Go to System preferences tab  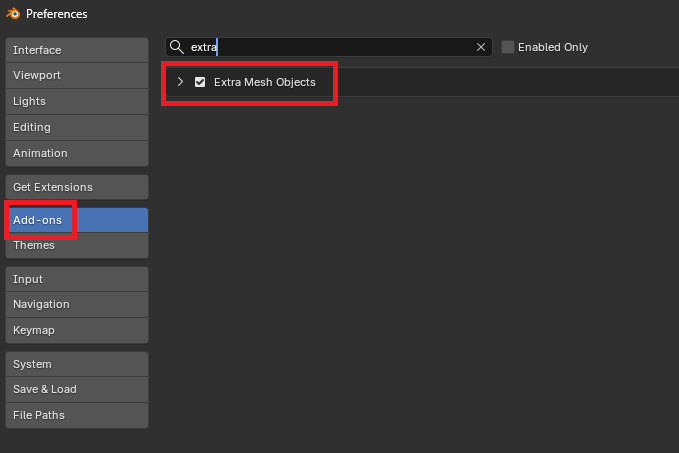[77, 364]
